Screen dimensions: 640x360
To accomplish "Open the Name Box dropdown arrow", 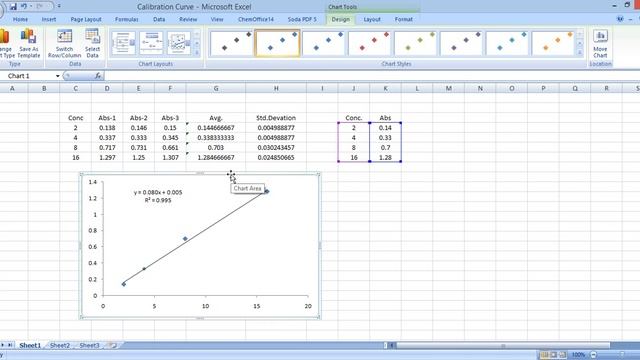I will [x=58, y=76].
